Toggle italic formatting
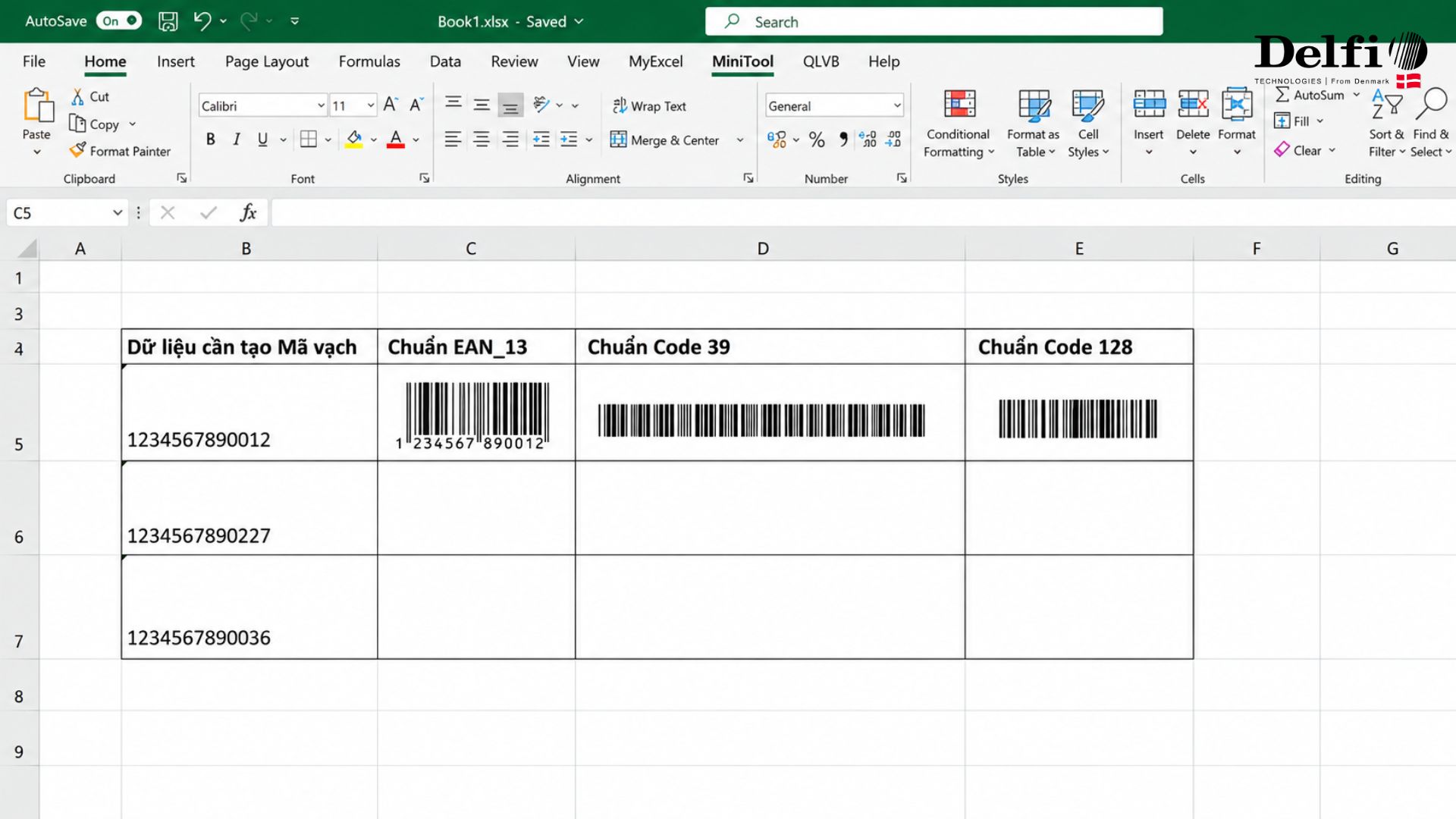Screen dimensions: 1456x819 237,140
